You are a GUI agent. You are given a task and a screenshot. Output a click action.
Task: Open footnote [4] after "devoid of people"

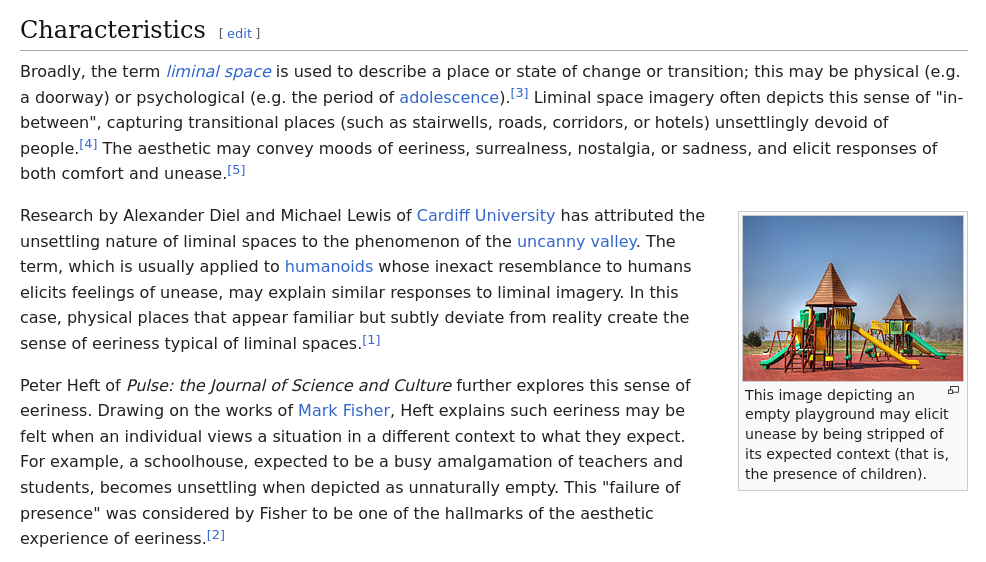click(x=88, y=144)
